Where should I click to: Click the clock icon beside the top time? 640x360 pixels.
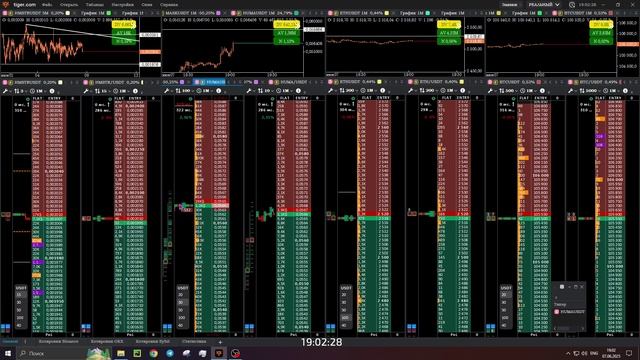tap(572, 5)
